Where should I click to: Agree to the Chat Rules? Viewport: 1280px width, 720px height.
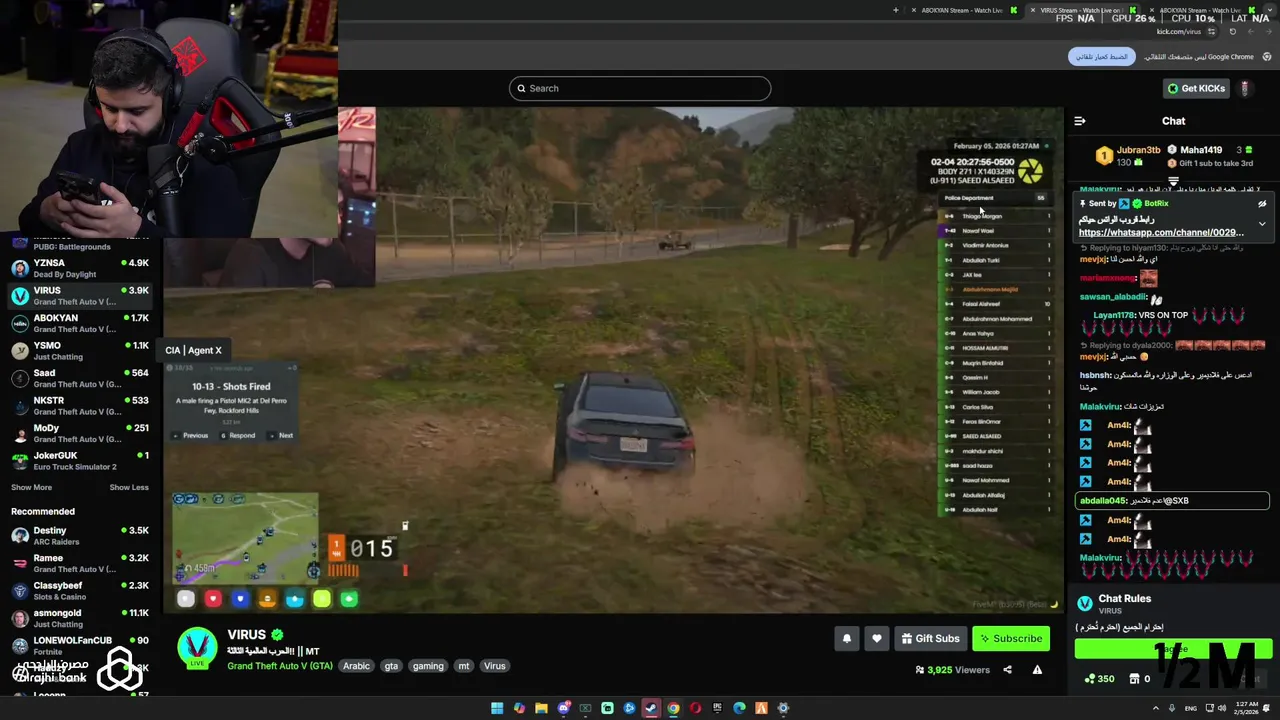[x=1173, y=649]
